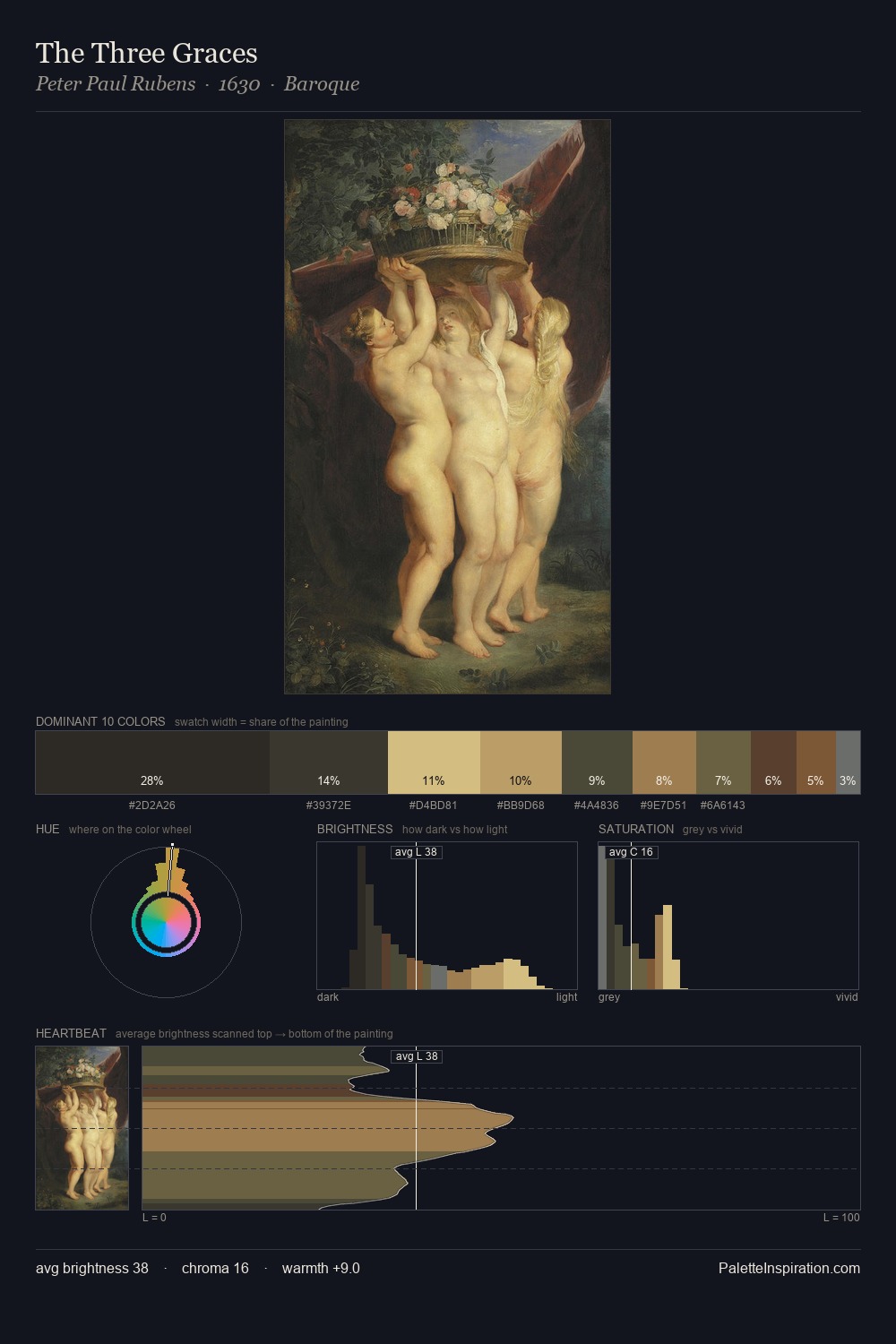Click the 'chroma 16' footer stat
This screenshot has width=896, height=1344.
215,1268
